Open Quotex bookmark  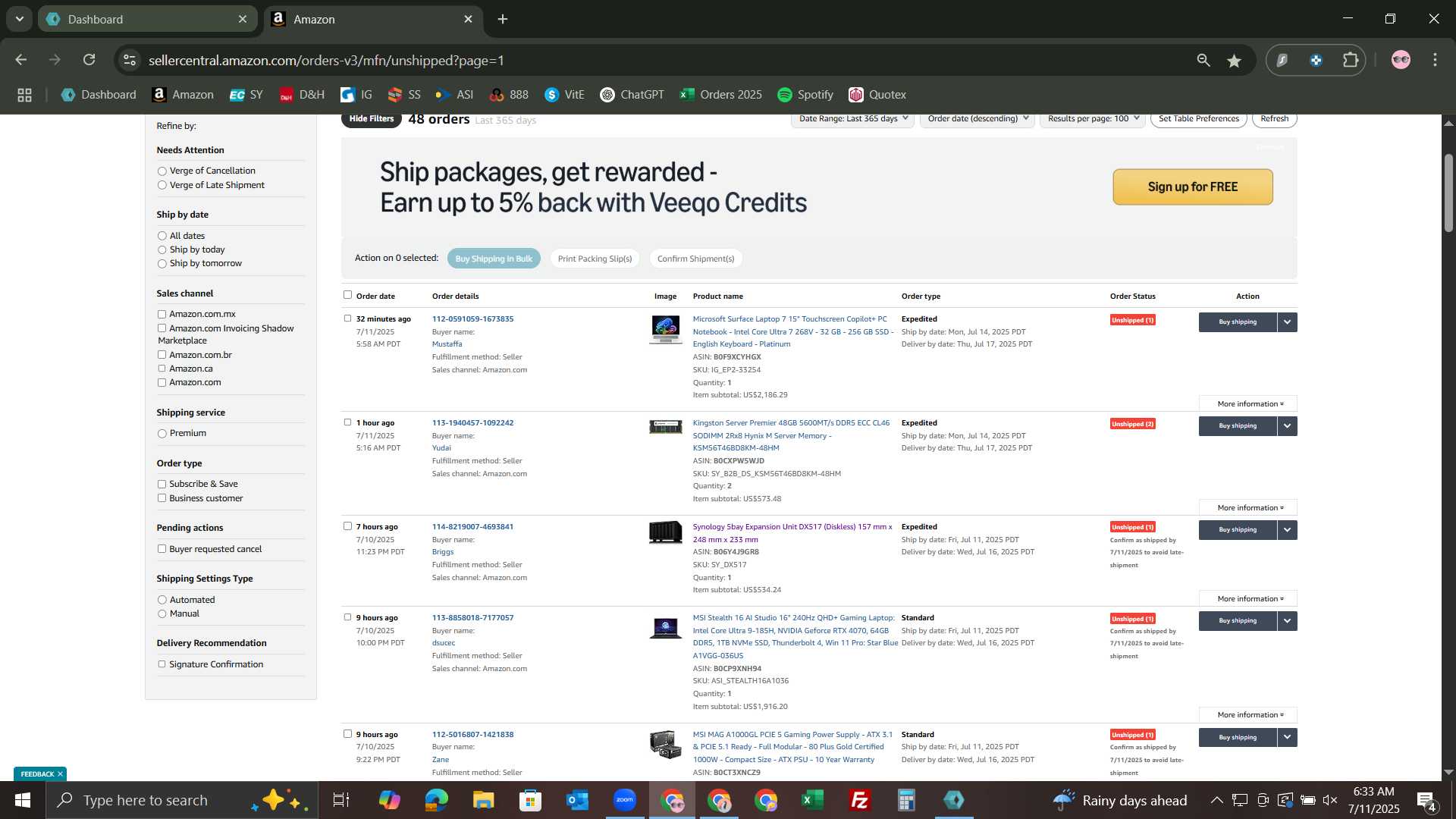[877, 95]
